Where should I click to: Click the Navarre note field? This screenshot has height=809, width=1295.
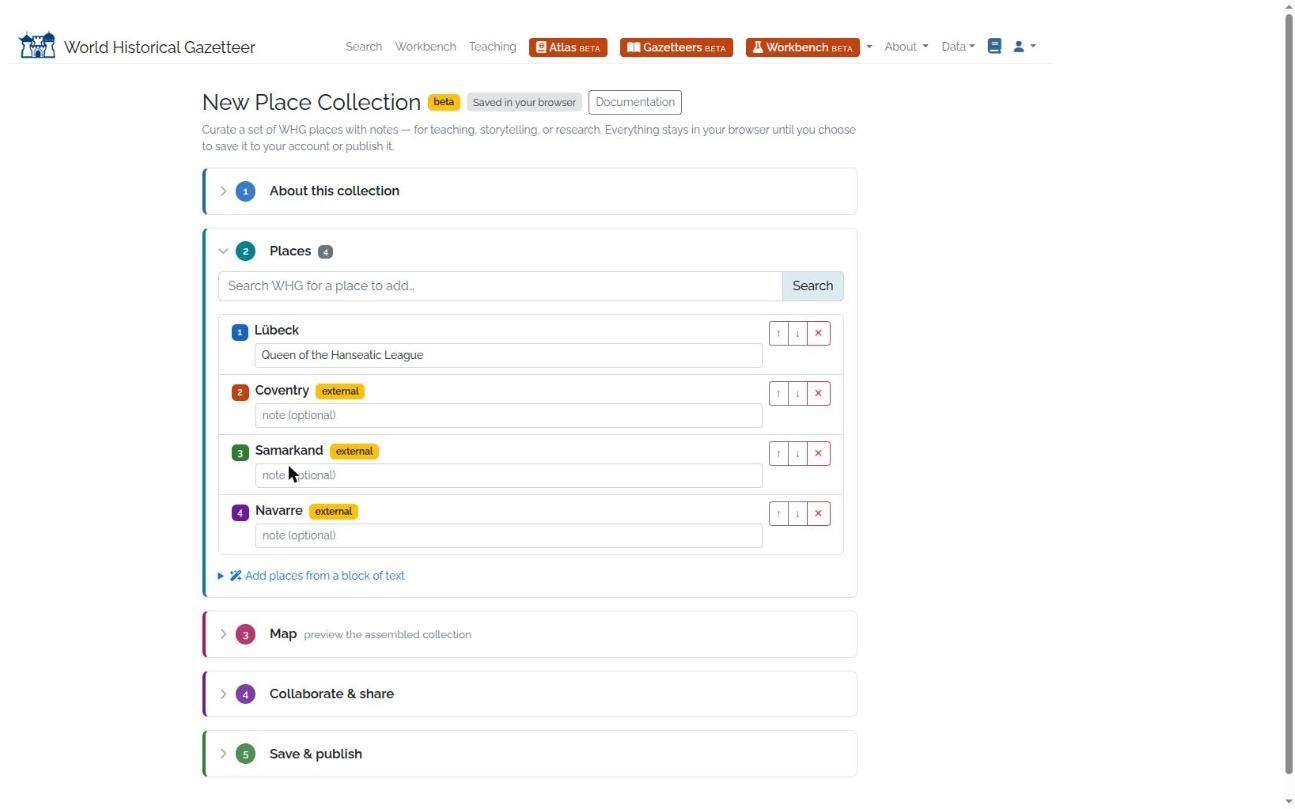[508, 535]
